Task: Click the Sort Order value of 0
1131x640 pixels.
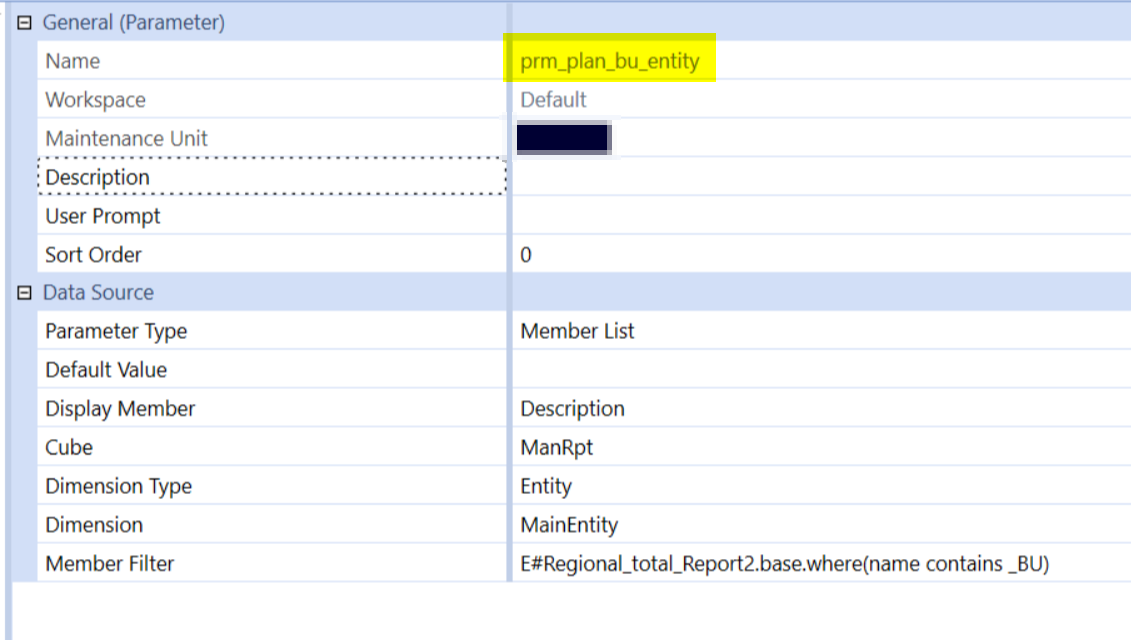Action: coord(522,254)
